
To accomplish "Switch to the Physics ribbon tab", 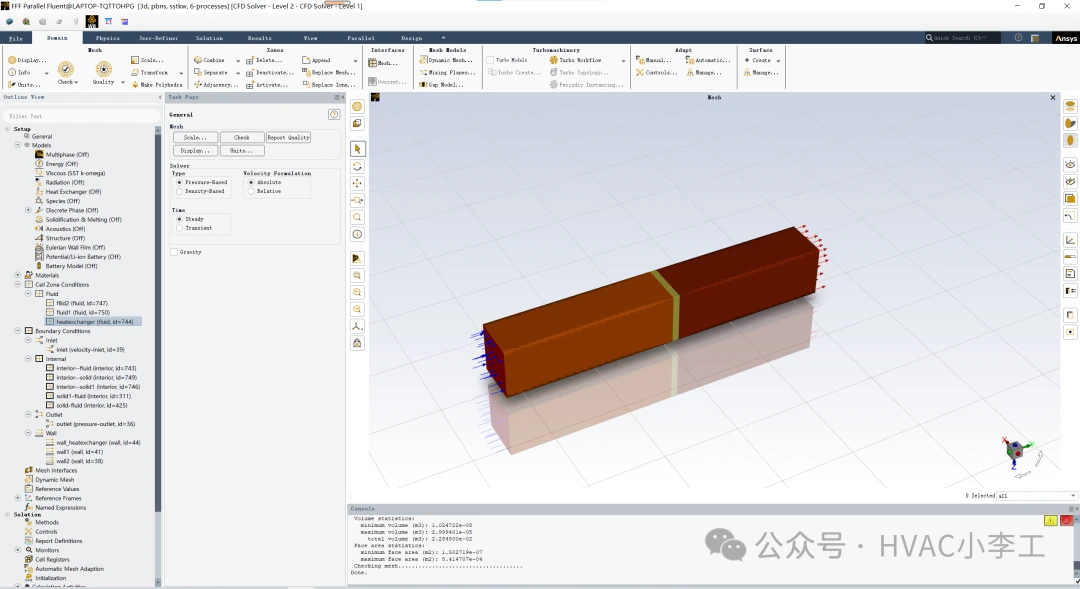I will 107,38.
